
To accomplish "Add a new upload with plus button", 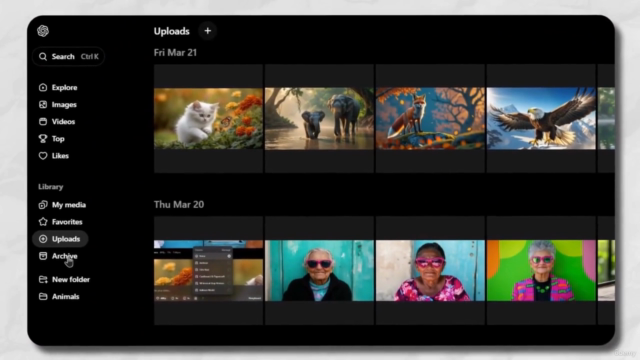I will tap(207, 31).
